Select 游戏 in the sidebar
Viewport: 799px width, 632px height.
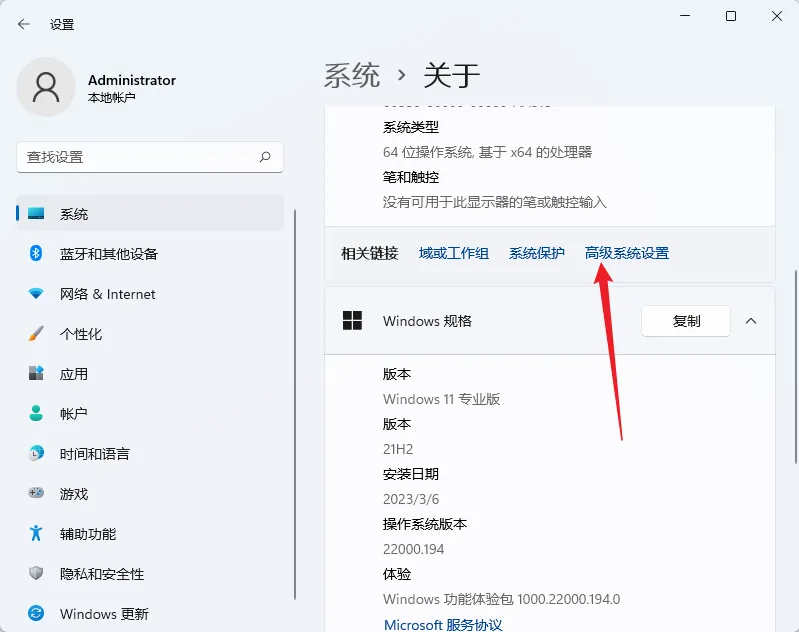[150, 493]
